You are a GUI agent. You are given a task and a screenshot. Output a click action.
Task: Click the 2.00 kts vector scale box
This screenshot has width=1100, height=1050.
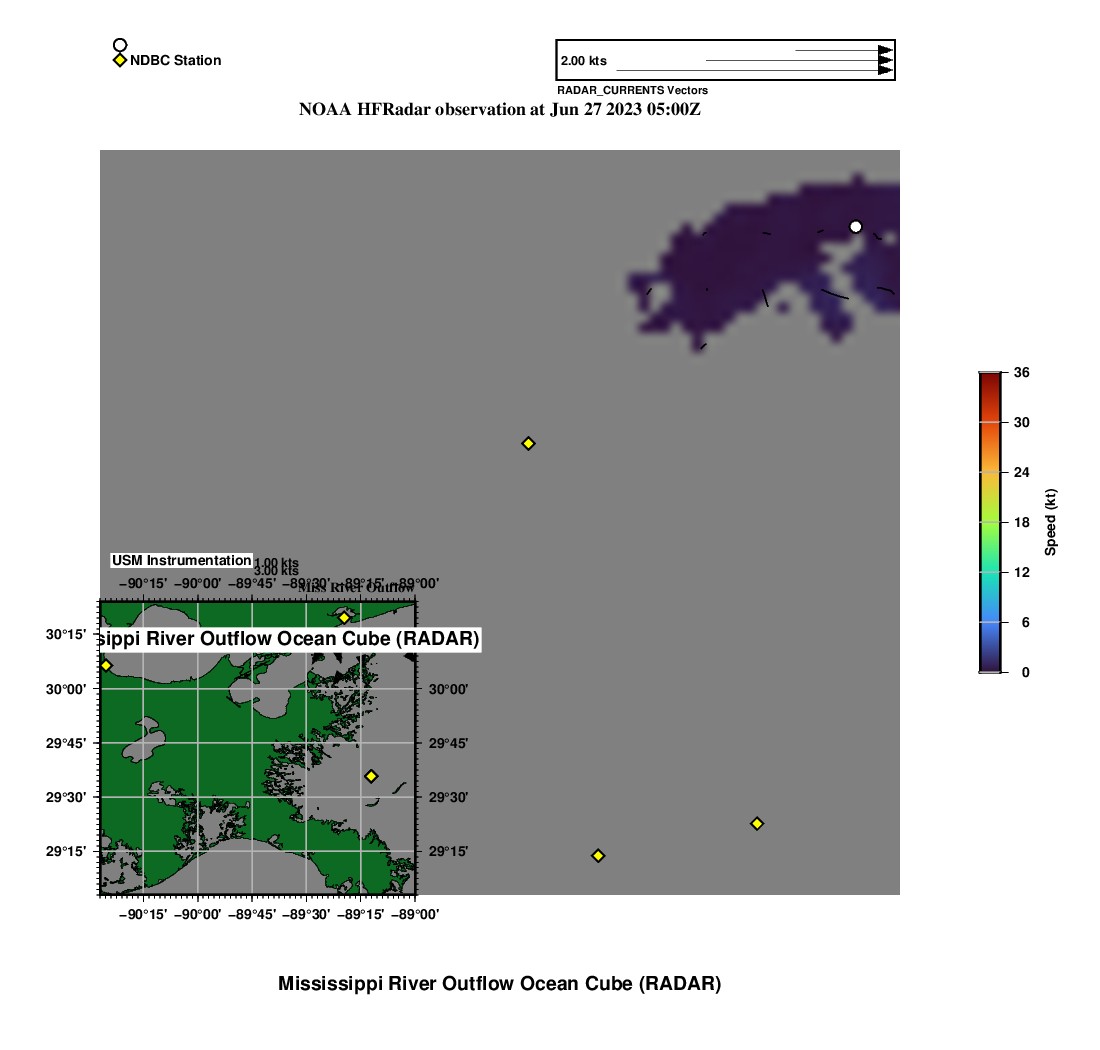coord(725,60)
